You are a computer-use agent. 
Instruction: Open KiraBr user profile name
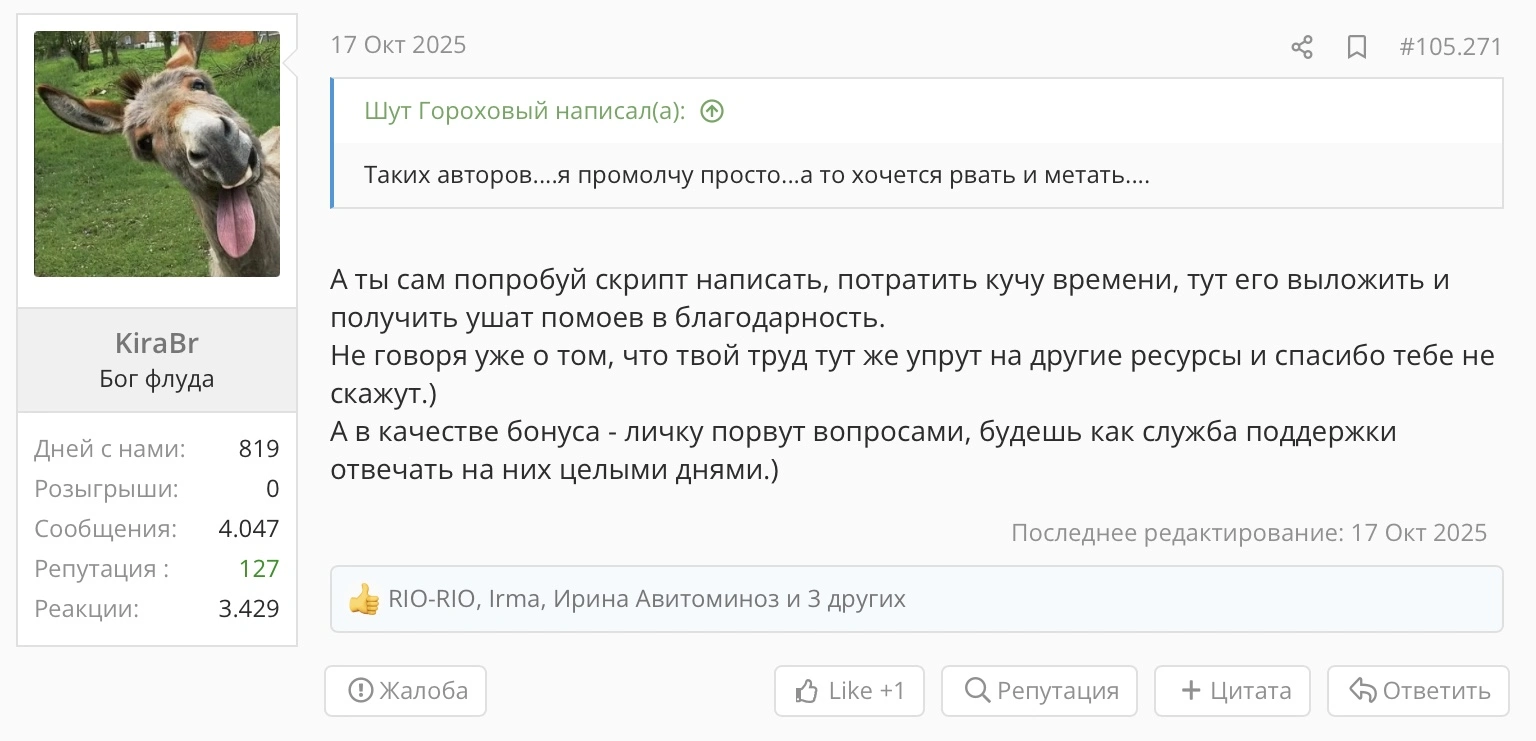(157, 344)
